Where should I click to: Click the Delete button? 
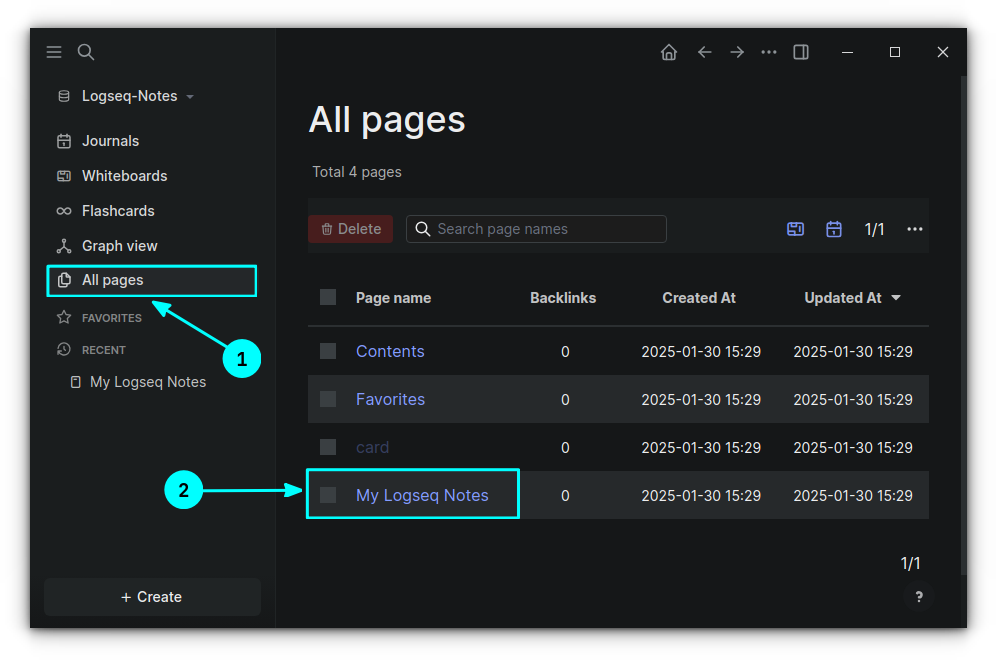tap(350, 228)
